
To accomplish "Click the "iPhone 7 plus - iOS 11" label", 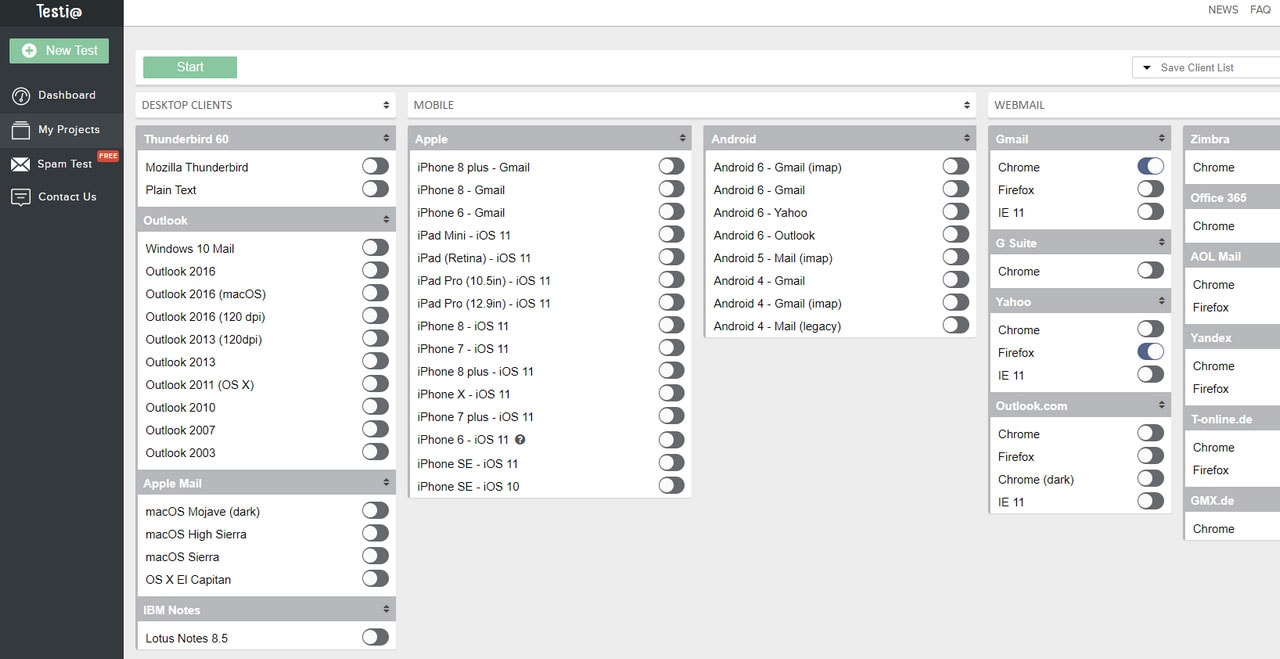I will [476, 417].
